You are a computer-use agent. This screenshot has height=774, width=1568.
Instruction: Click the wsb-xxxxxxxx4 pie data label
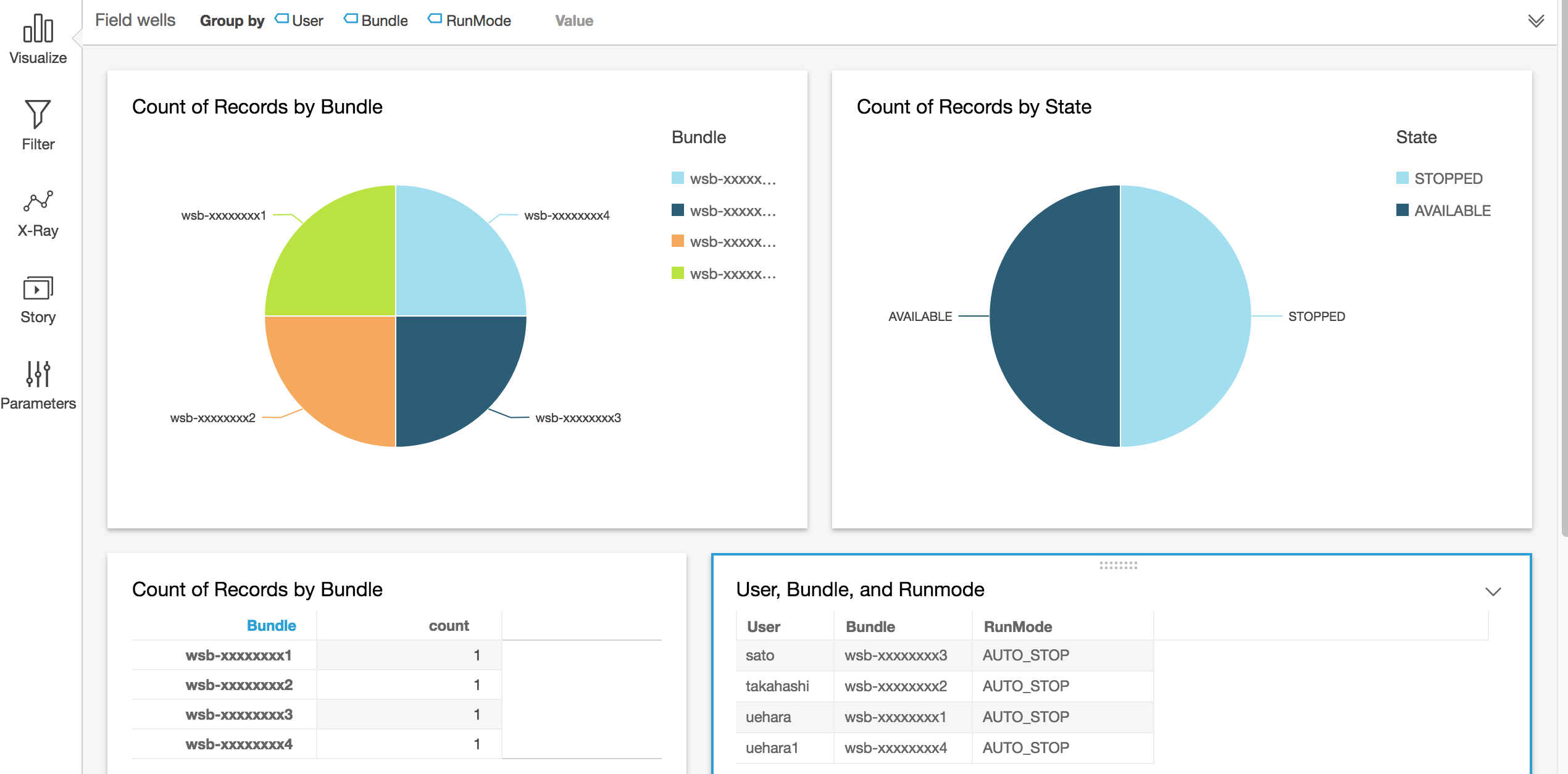(x=567, y=215)
